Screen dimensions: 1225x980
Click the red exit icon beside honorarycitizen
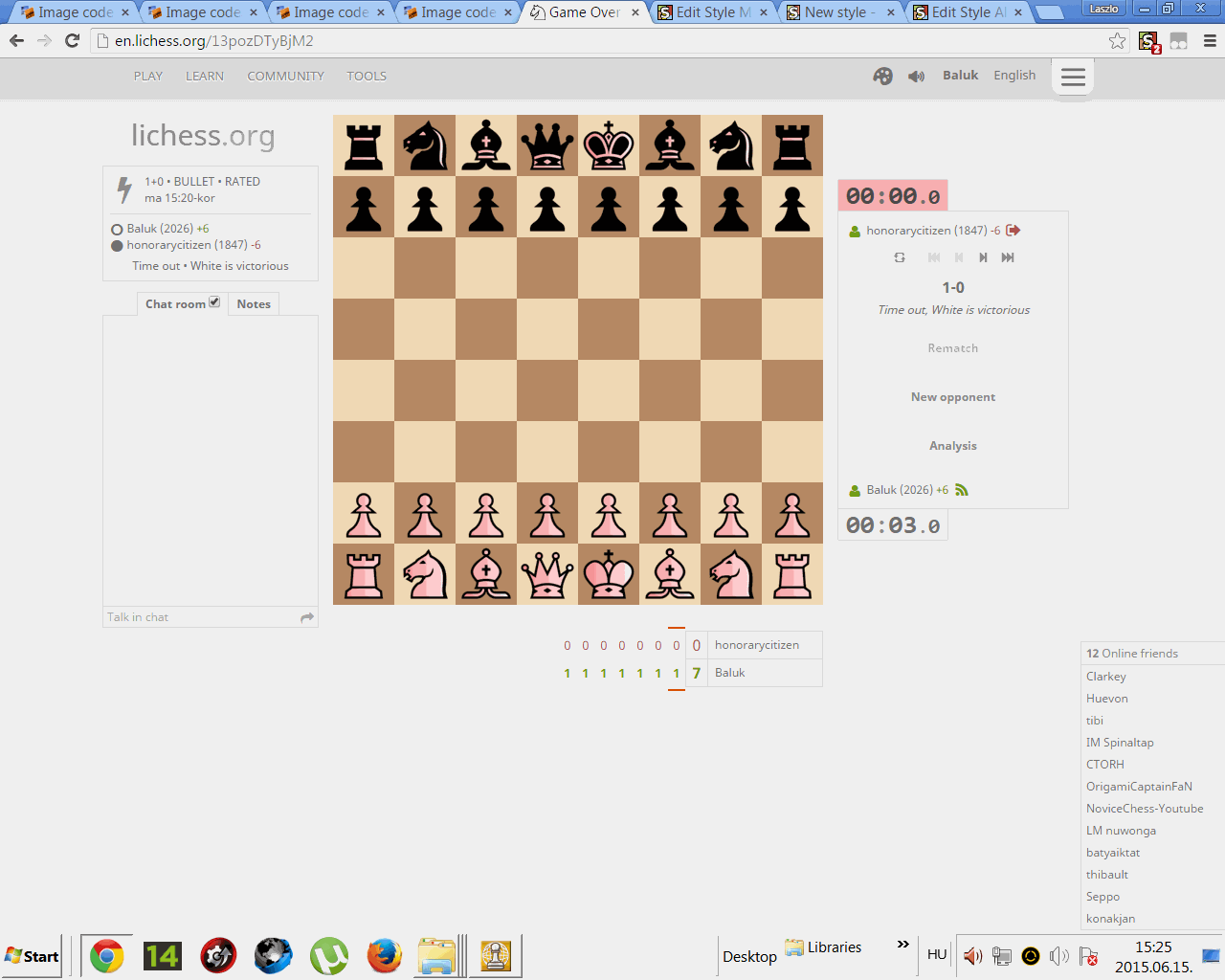pyautogui.click(x=1013, y=230)
